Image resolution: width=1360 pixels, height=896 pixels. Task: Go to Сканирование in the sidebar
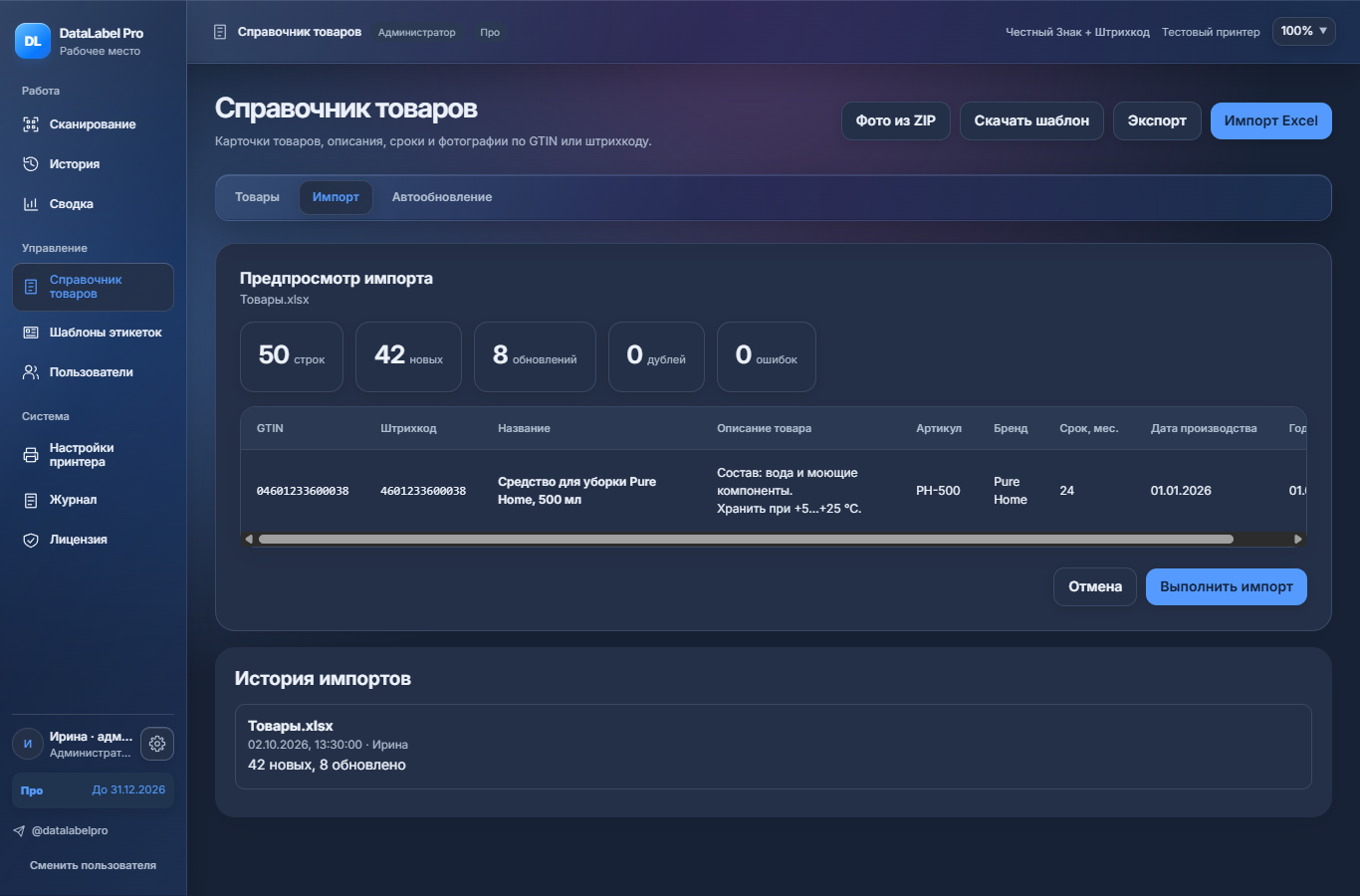click(93, 124)
